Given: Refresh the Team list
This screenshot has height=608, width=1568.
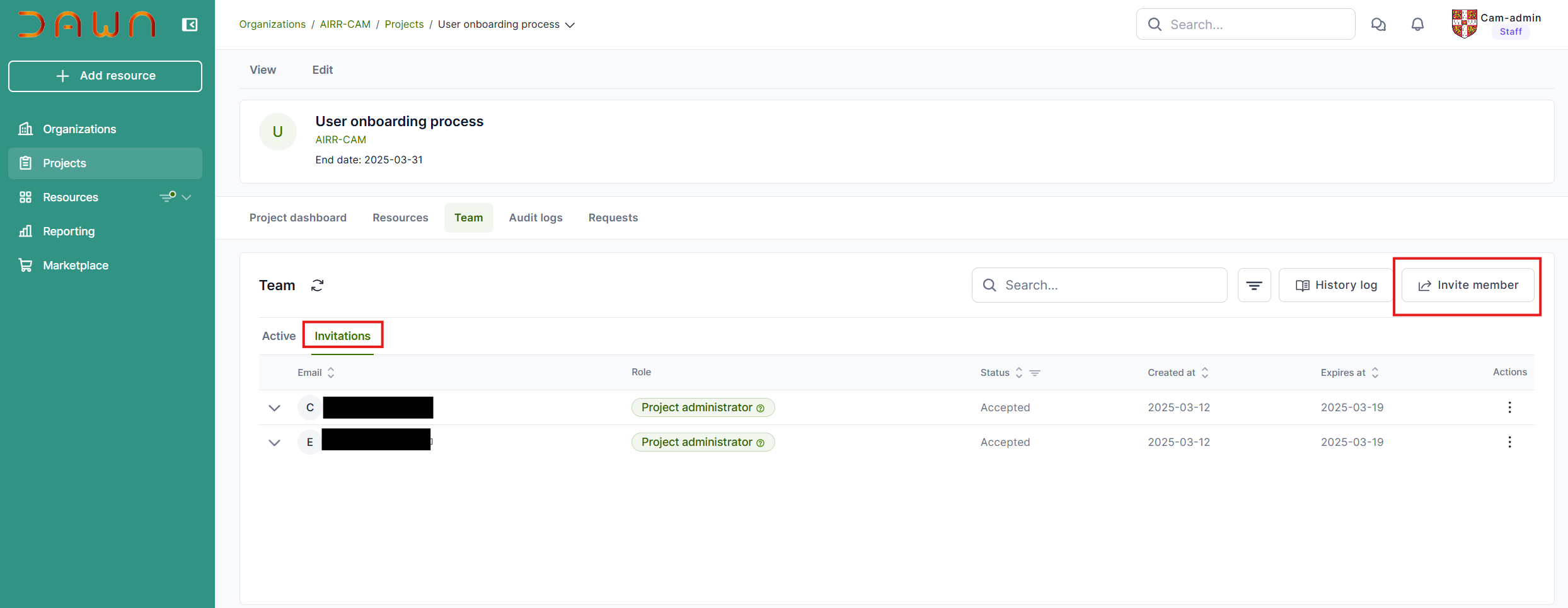Looking at the screenshot, I should [317, 286].
